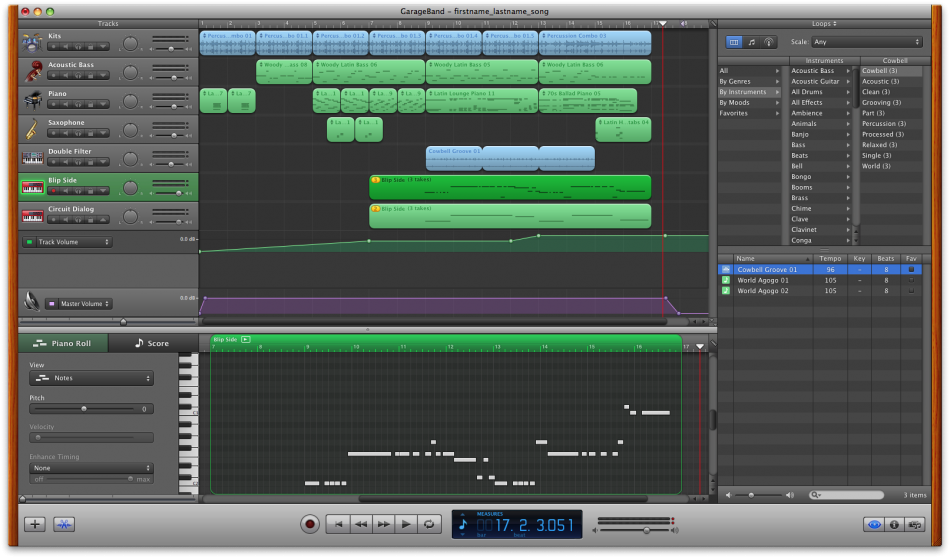950x558 pixels.
Task: Play the song
Action: point(406,524)
